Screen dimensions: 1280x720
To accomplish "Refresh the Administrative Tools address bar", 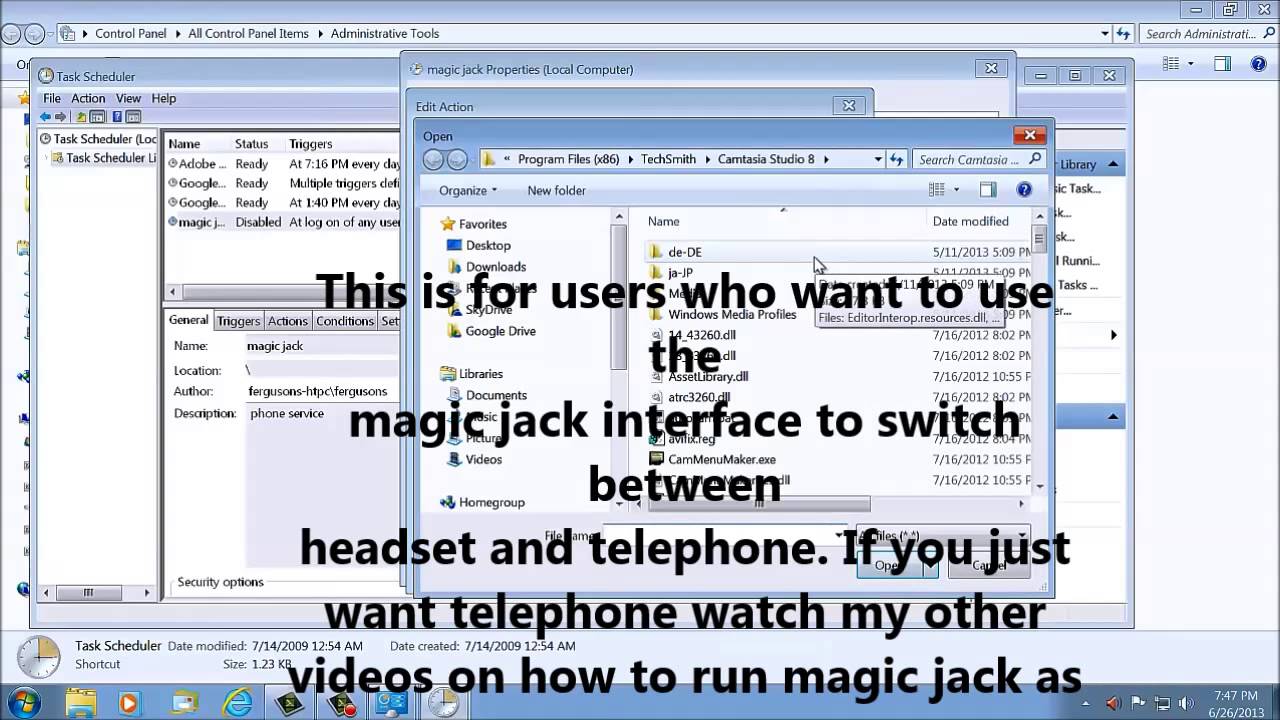I will 1125,33.
